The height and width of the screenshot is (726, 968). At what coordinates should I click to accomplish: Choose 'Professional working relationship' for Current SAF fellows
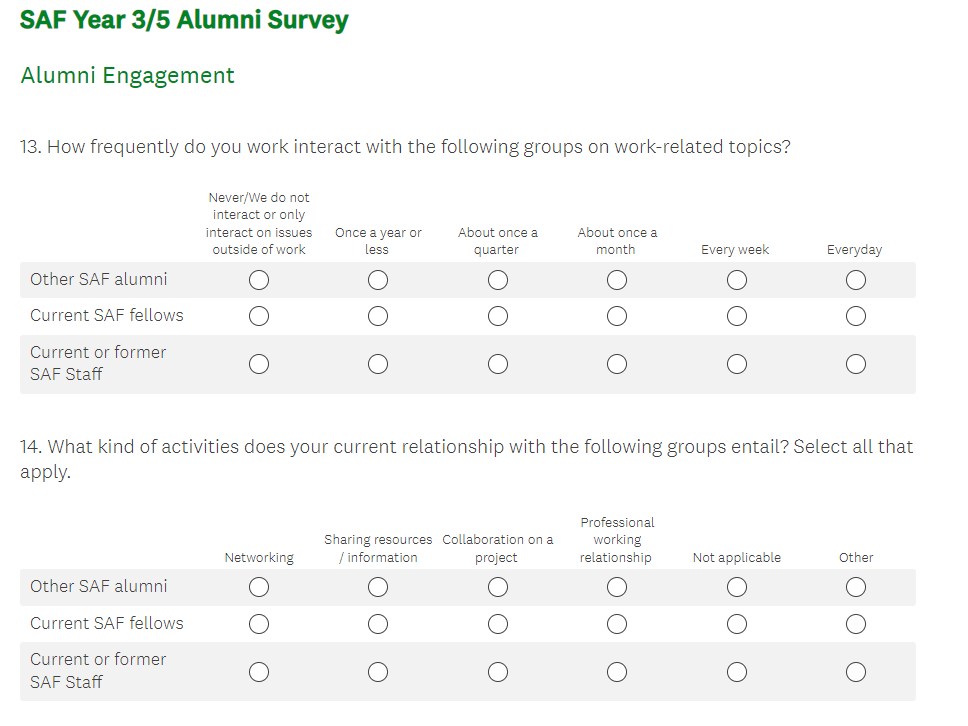(617, 624)
